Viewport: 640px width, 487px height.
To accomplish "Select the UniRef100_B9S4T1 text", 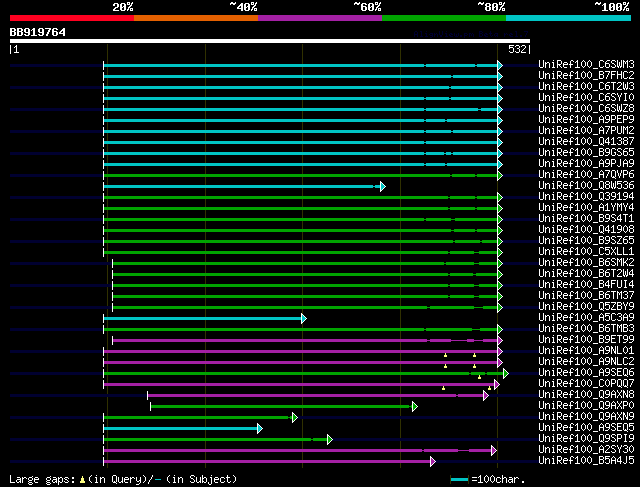I will coord(586,218).
